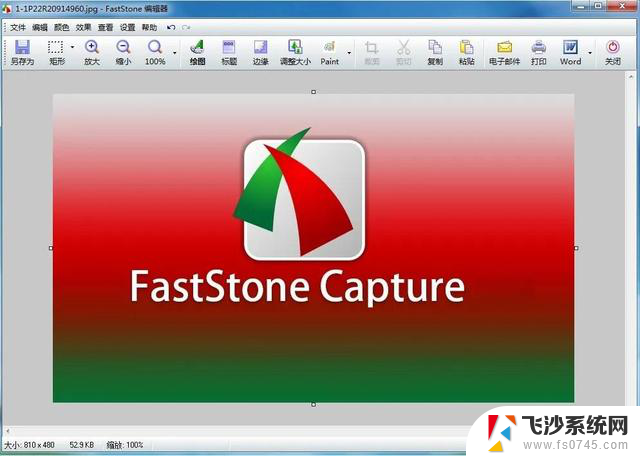Open the File (文件) menu
The height and width of the screenshot is (456, 640).
(18, 27)
